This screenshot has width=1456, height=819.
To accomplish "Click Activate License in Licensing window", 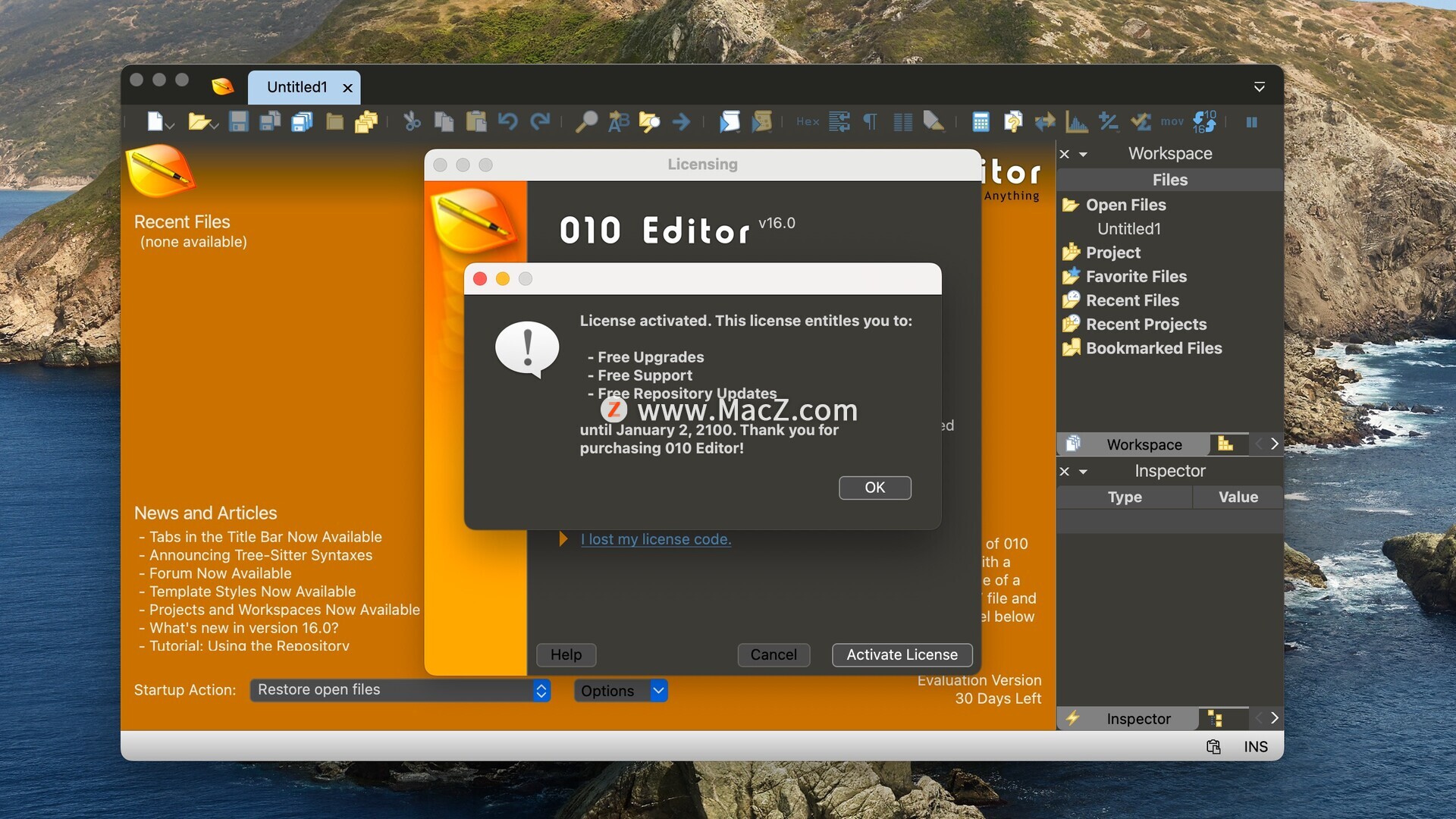I will (x=902, y=654).
